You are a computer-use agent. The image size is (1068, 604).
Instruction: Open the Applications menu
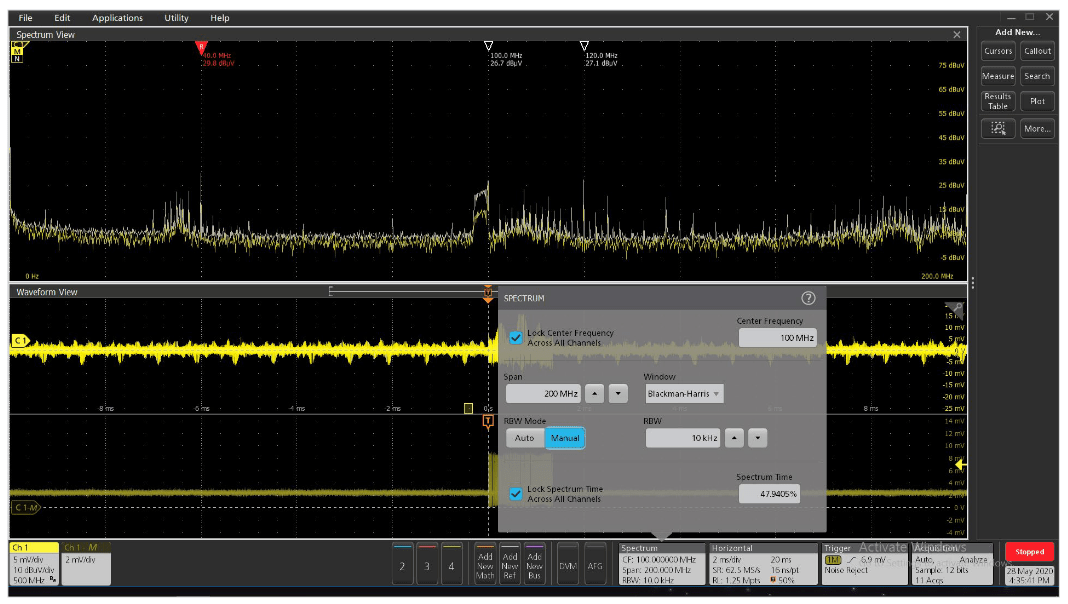[x=117, y=17]
